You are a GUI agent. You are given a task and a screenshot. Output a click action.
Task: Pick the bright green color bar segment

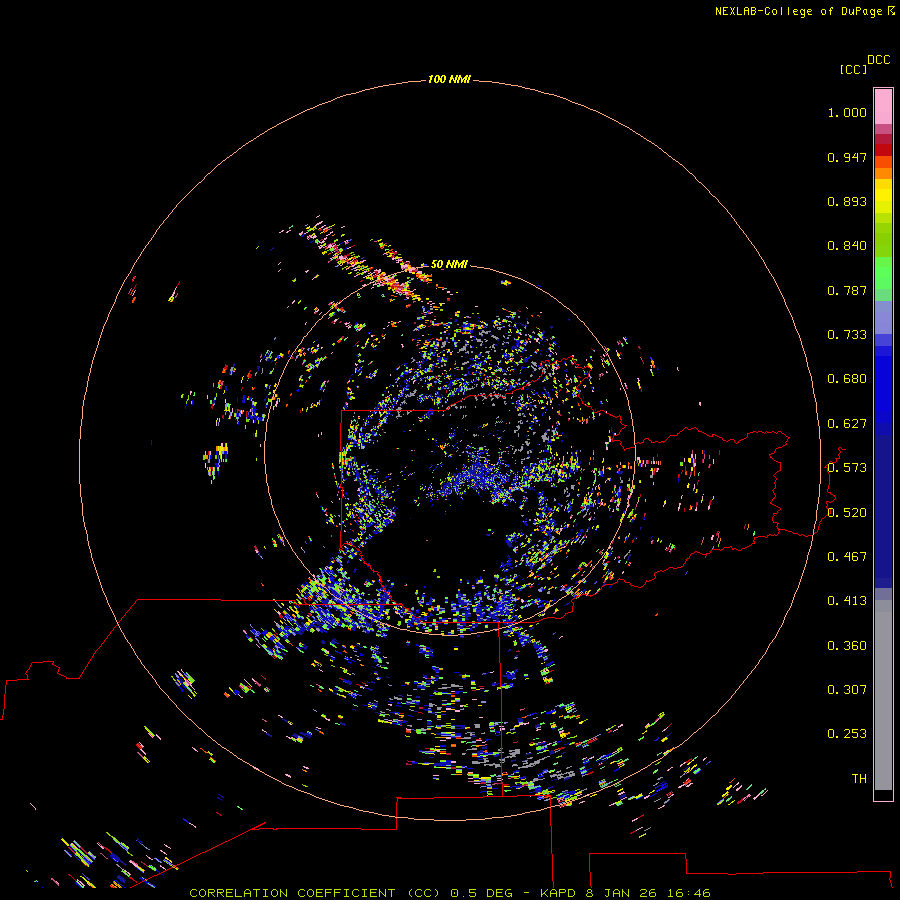[883, 273]
